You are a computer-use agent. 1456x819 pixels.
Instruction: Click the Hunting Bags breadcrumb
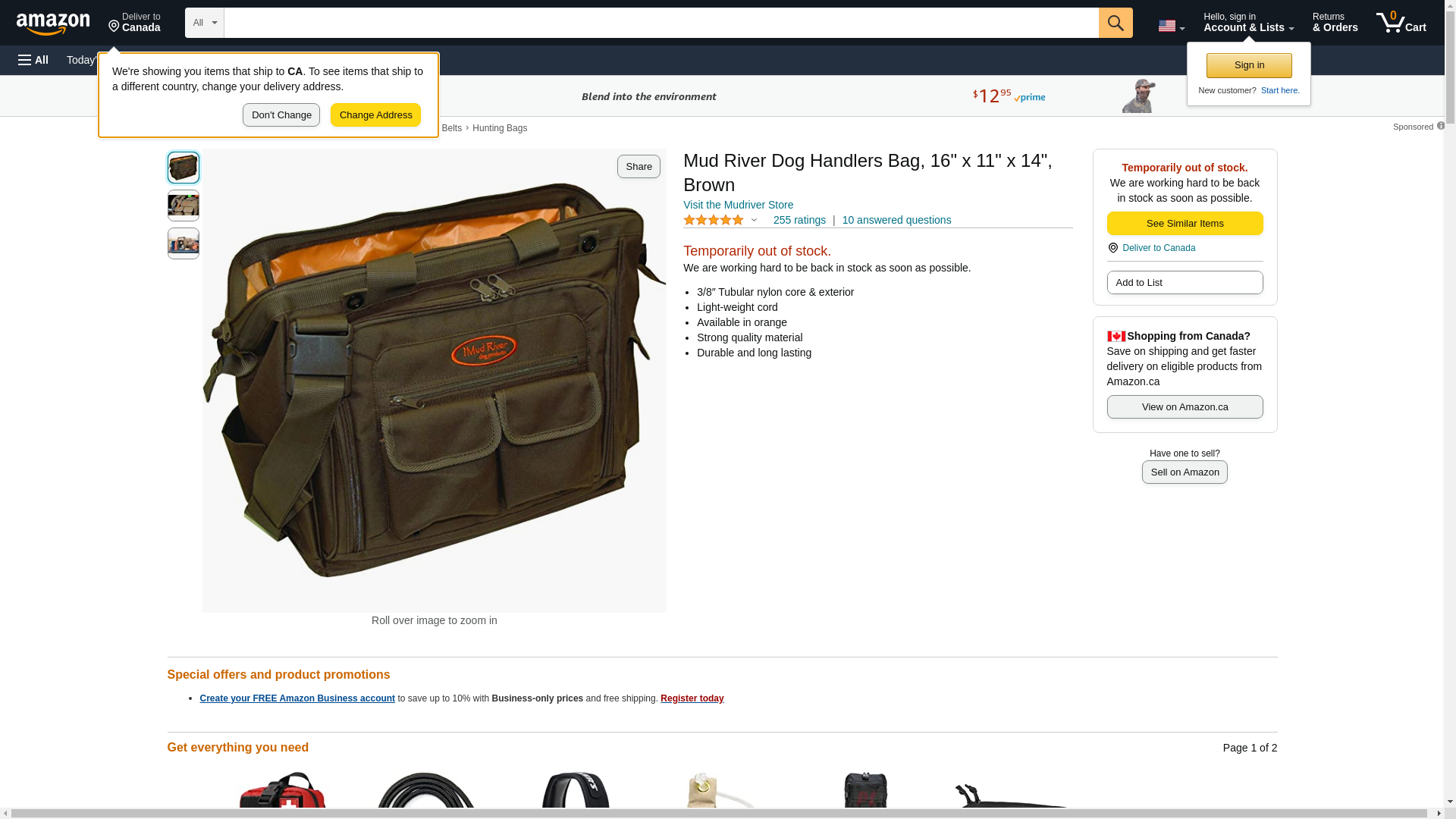point(500,128)
